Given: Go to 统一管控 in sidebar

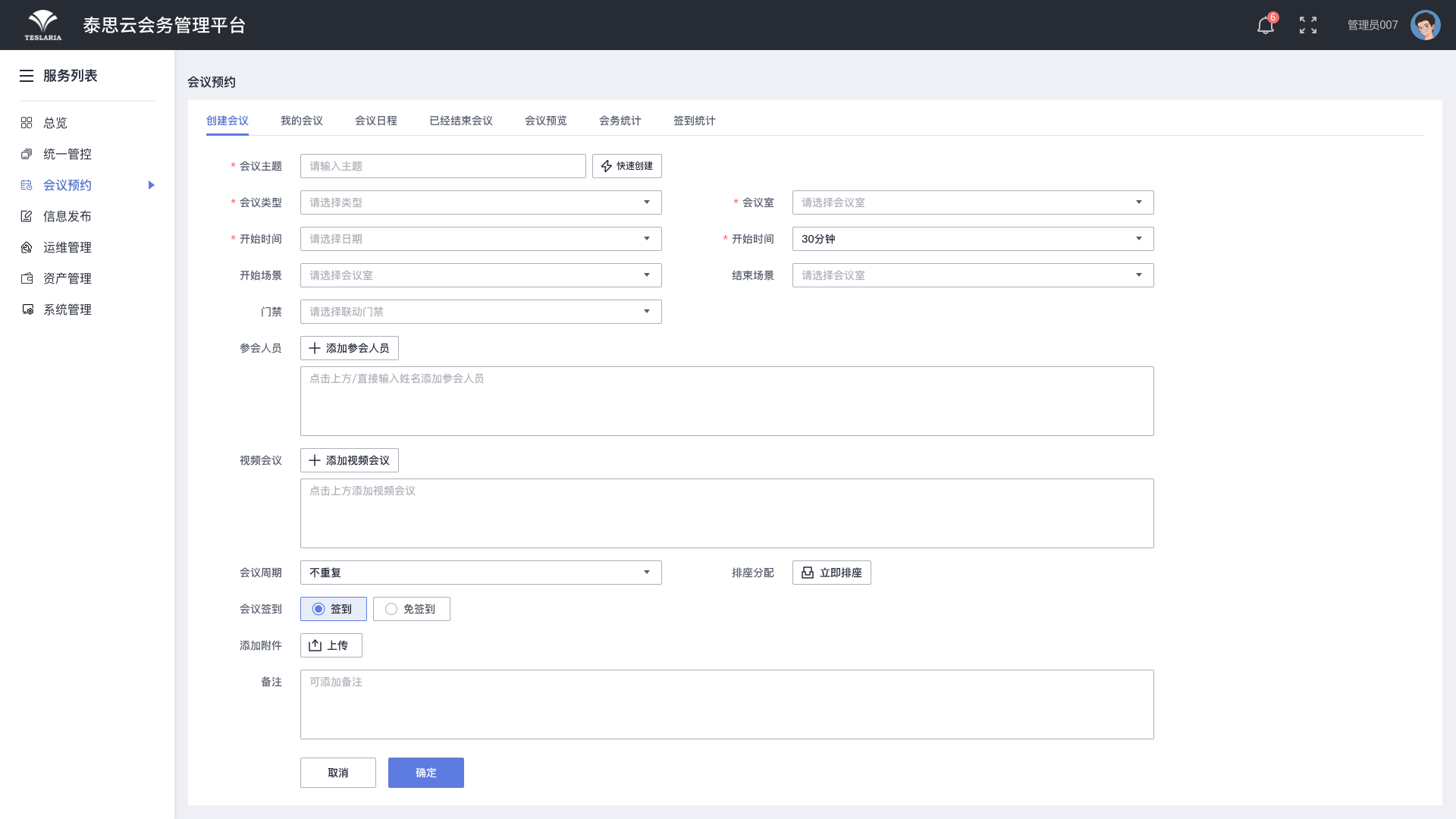Looking at the screenshot, I should [x=67, y=154].
